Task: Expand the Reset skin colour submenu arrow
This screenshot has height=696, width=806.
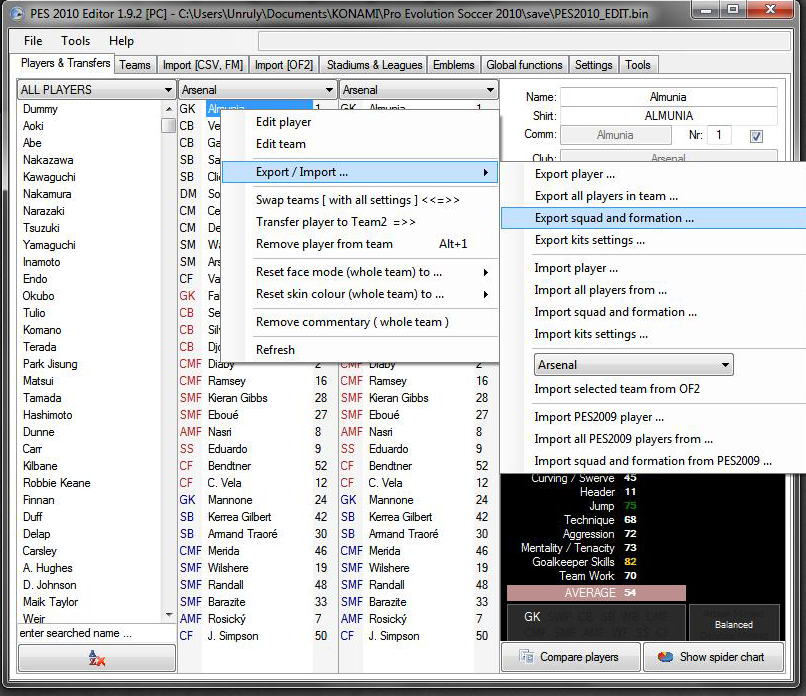Action: click(x=486, y=294)
